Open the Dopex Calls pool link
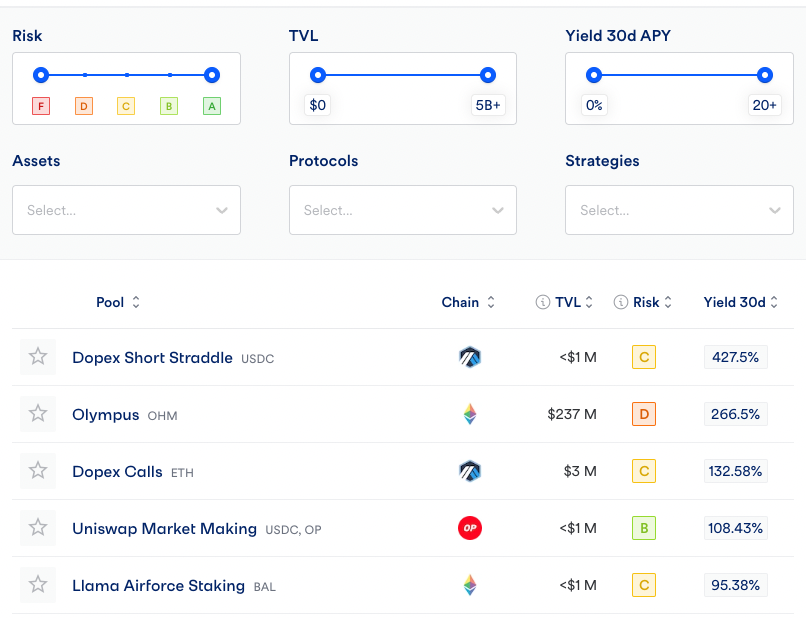The height and width of the screenshot is (618, 806). click(x=117, y=471)
